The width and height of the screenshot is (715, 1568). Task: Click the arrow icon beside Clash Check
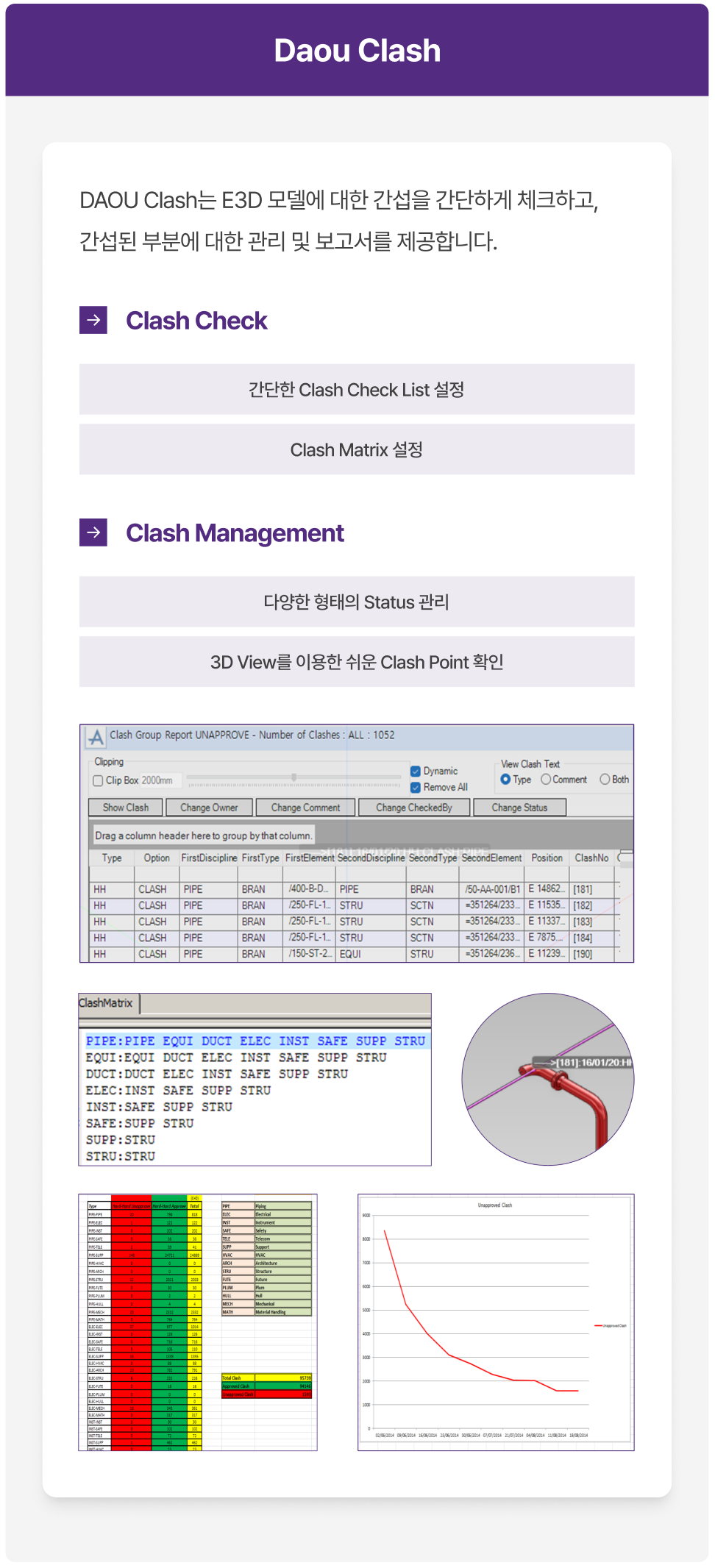pyautogui.click(x=93, y=320)
